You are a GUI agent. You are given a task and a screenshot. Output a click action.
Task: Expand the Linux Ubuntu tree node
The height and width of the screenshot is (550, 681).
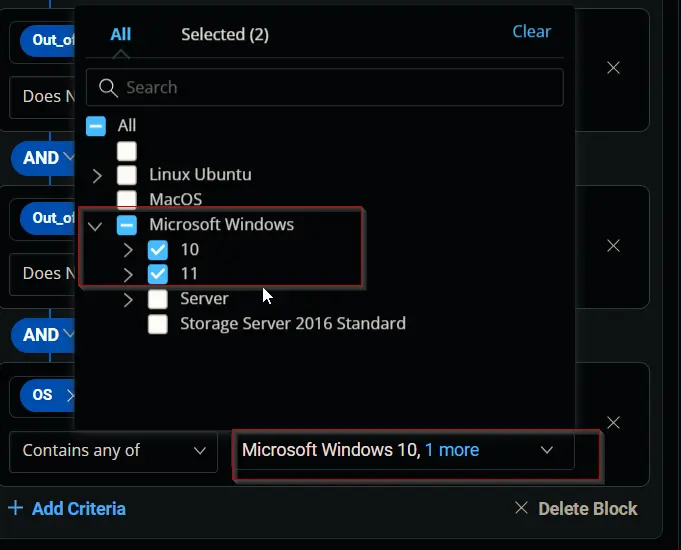pos(97,176)
